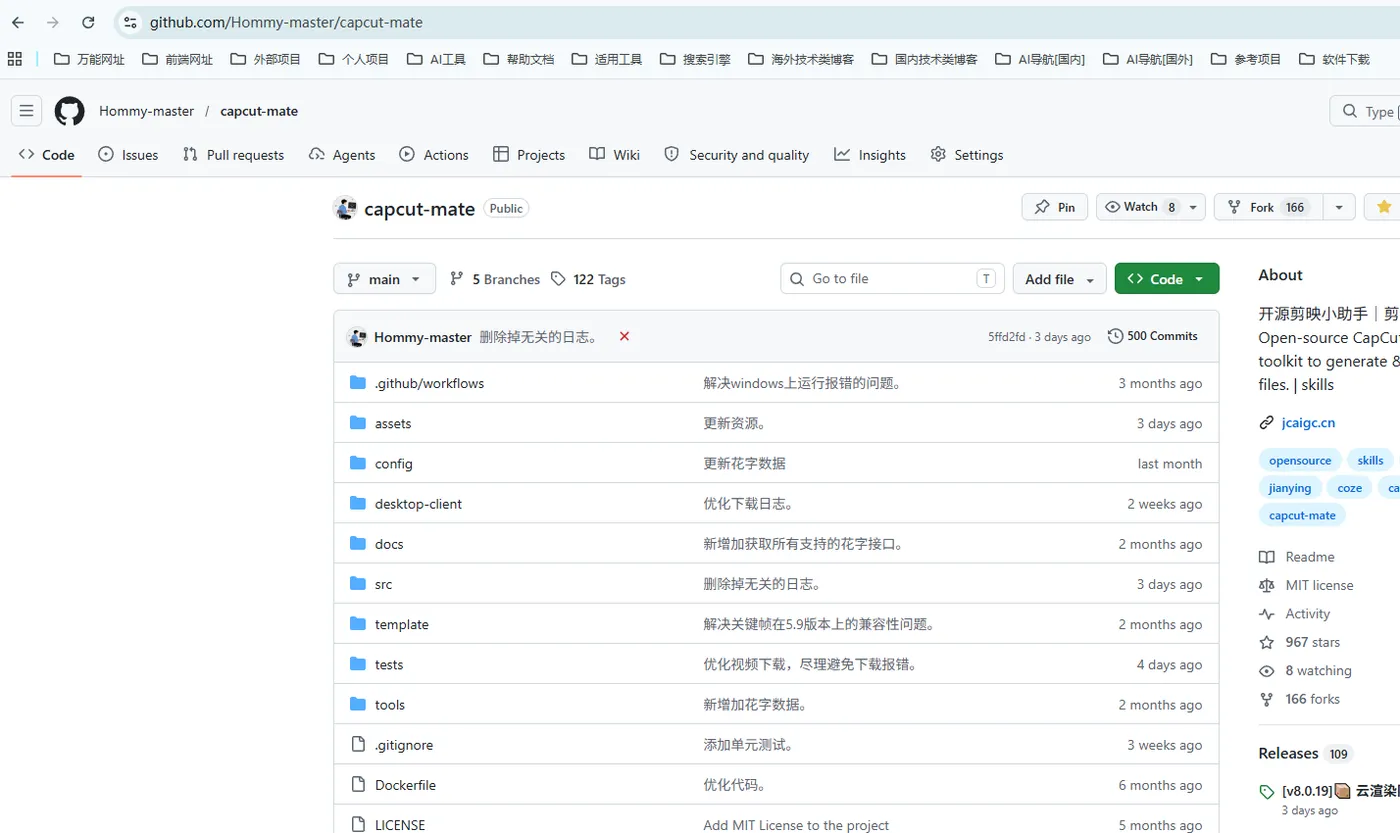Click the browser forward arrow
1400x833 pixels.
point(53,22)
